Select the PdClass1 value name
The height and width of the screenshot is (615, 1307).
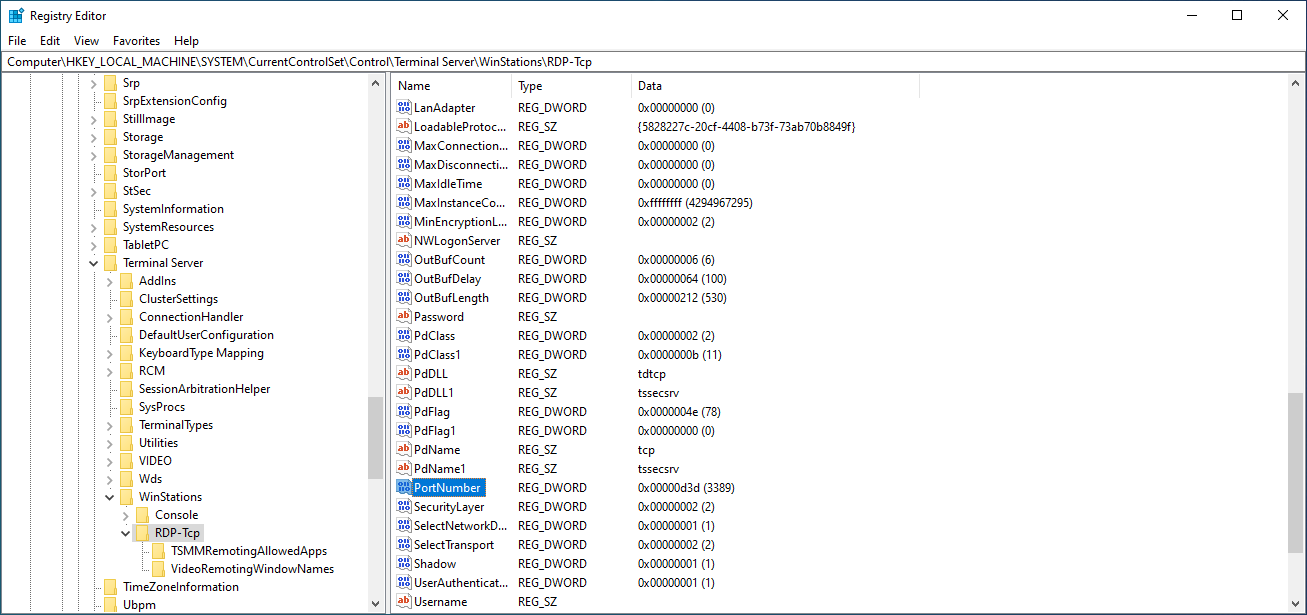tap(437, 354)
